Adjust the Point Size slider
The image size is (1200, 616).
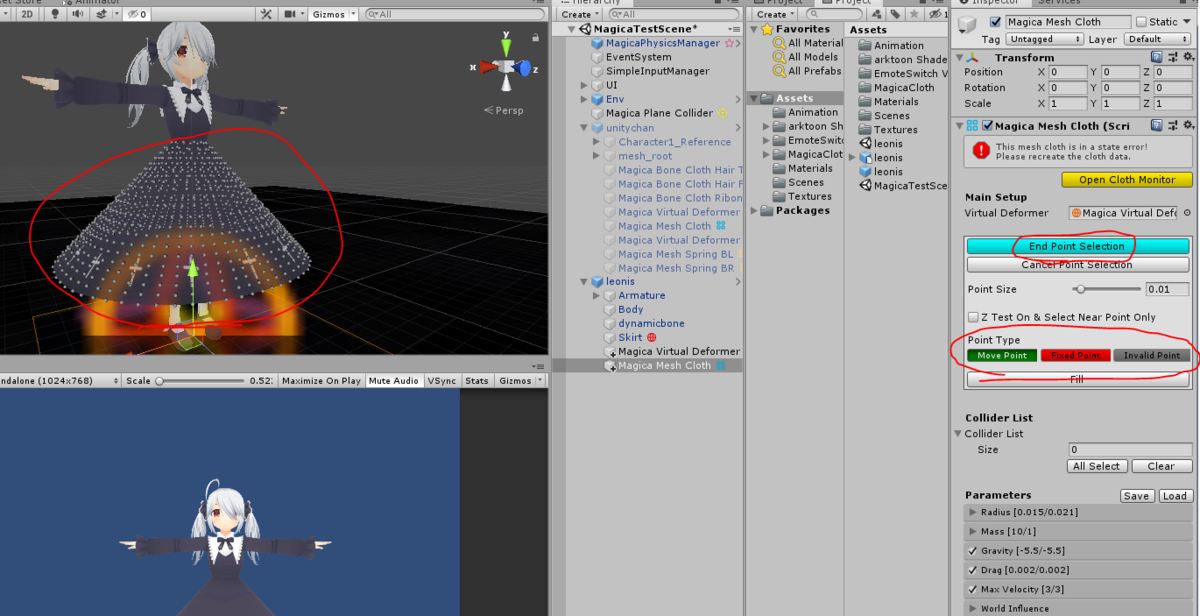click(x=1105, y=289)
